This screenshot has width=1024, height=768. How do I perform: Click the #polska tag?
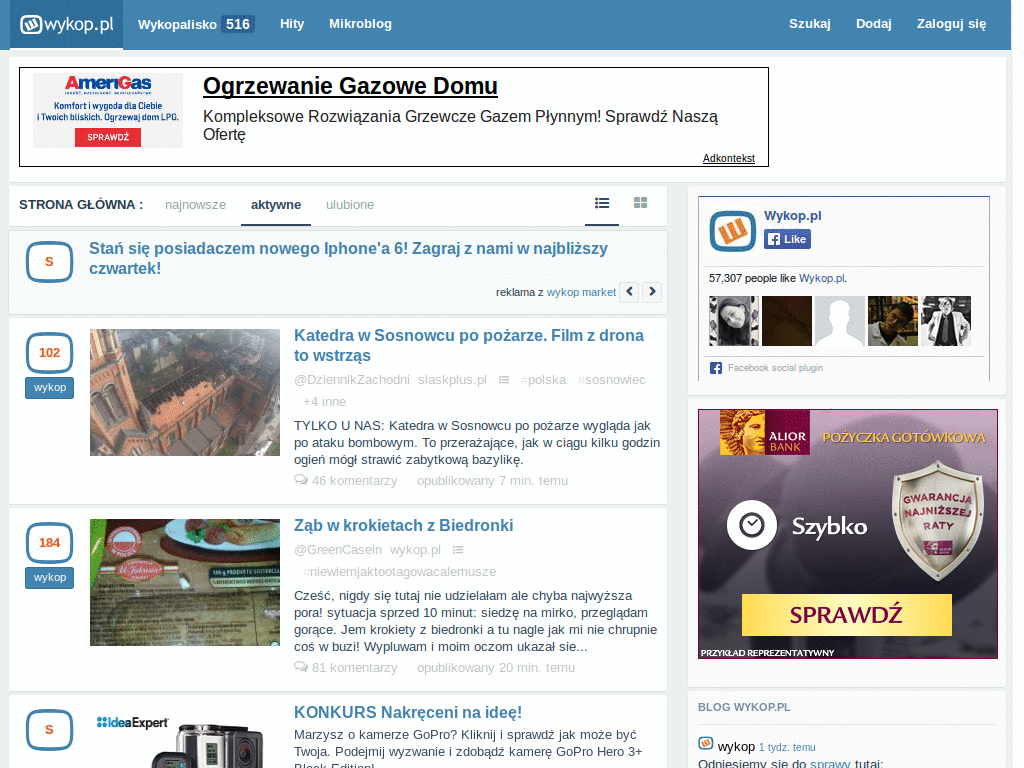tap(543, 380)
